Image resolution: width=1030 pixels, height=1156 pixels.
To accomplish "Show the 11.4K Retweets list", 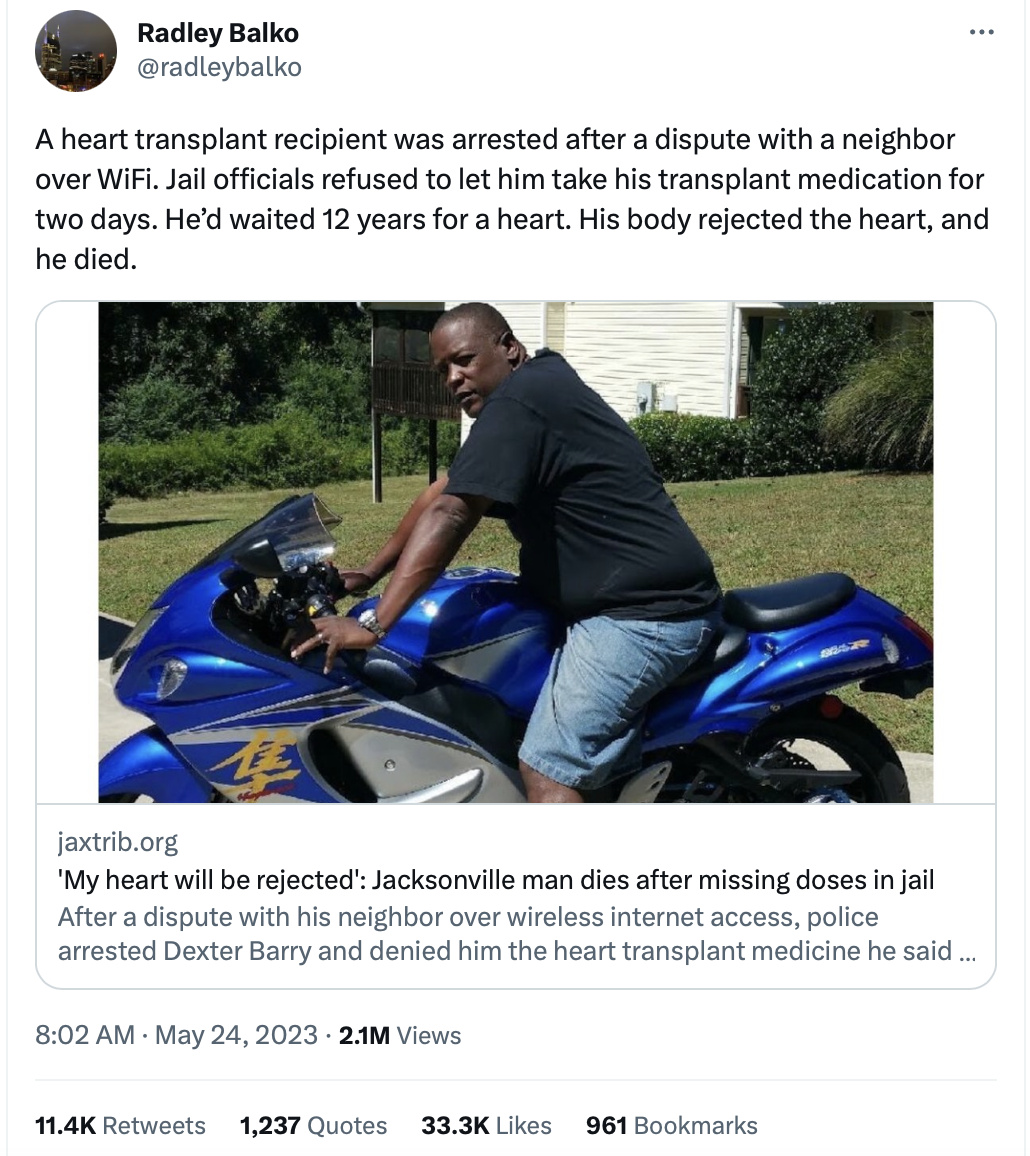I will [120, 1126].
